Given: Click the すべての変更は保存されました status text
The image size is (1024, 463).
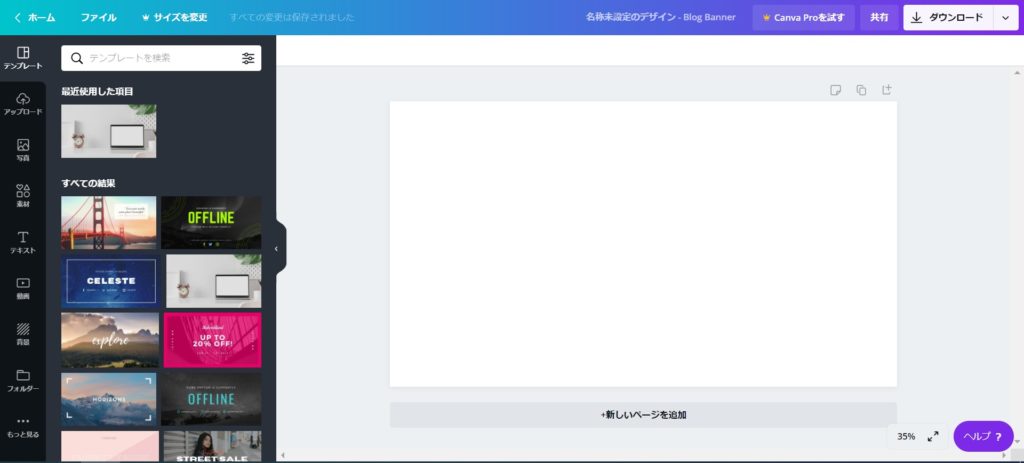Looking at the screenshot, I should (291, 18).
